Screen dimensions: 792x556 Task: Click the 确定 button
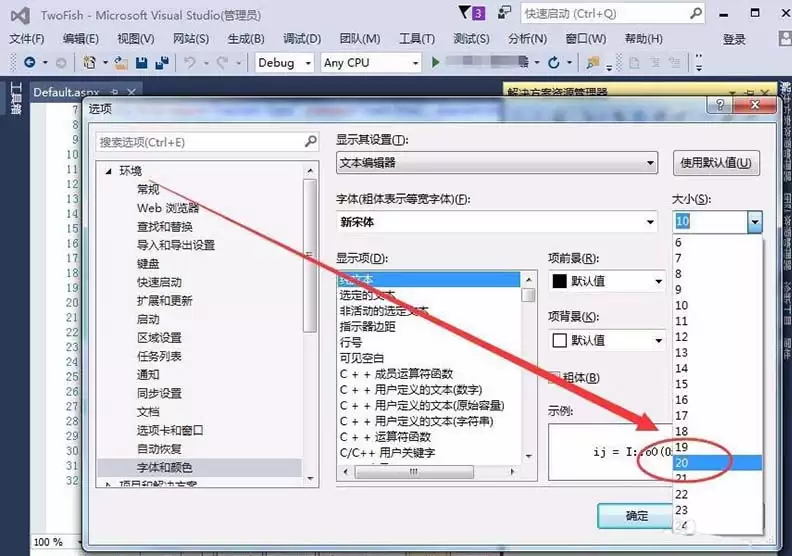pyautogui.click(x=636, y=516)
